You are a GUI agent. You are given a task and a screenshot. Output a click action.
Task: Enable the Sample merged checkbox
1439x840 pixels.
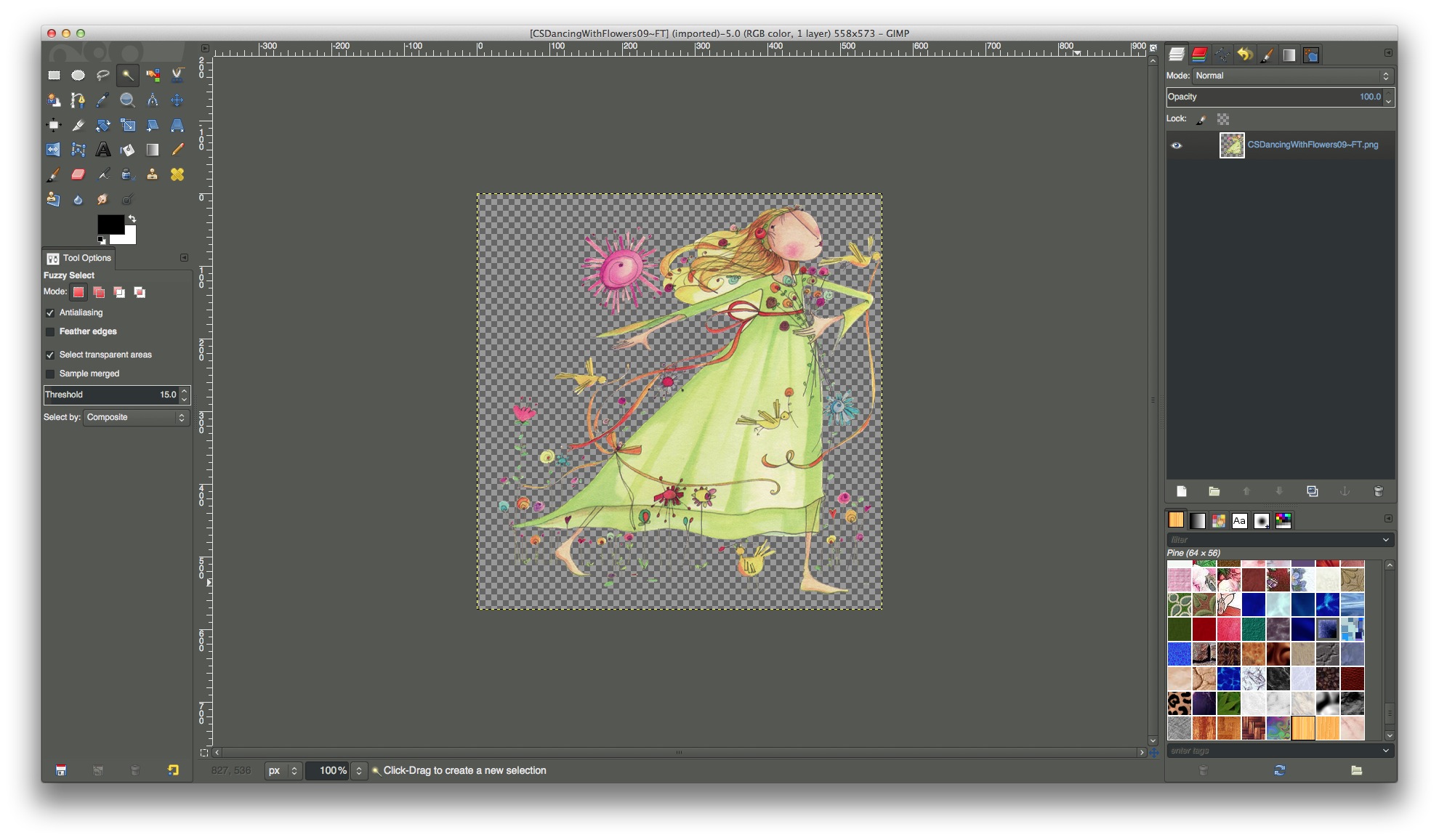pos(50,373)
